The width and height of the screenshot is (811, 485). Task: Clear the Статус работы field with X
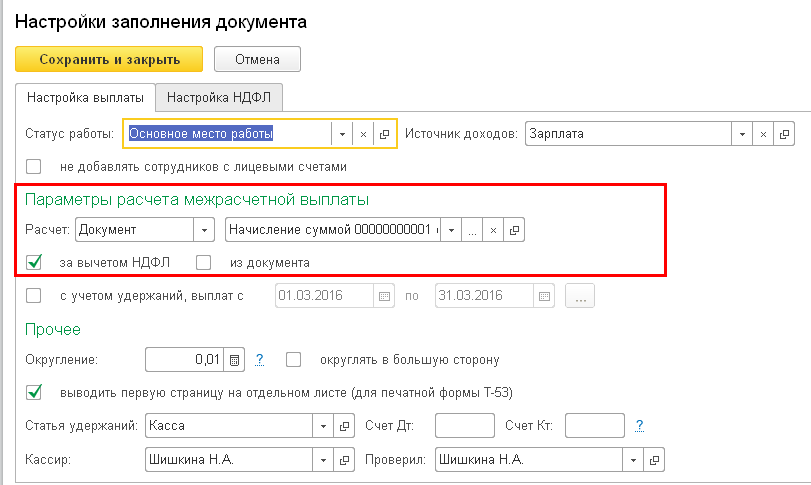363,134
